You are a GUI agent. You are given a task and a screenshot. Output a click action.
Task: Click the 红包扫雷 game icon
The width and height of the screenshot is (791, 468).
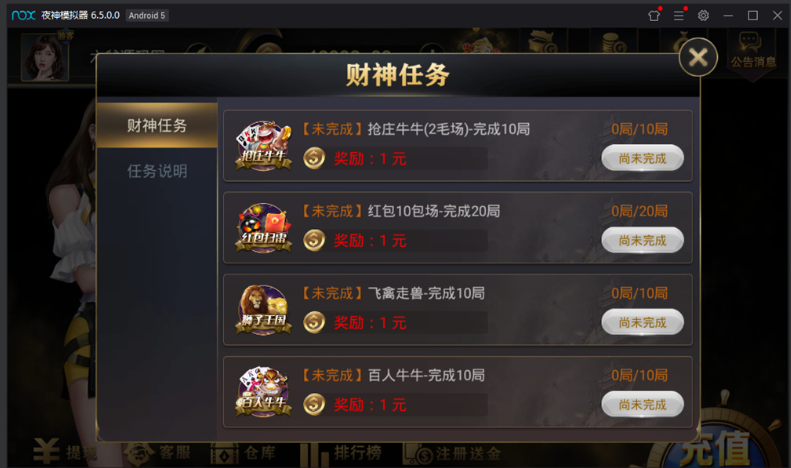[x=263, y=228]
